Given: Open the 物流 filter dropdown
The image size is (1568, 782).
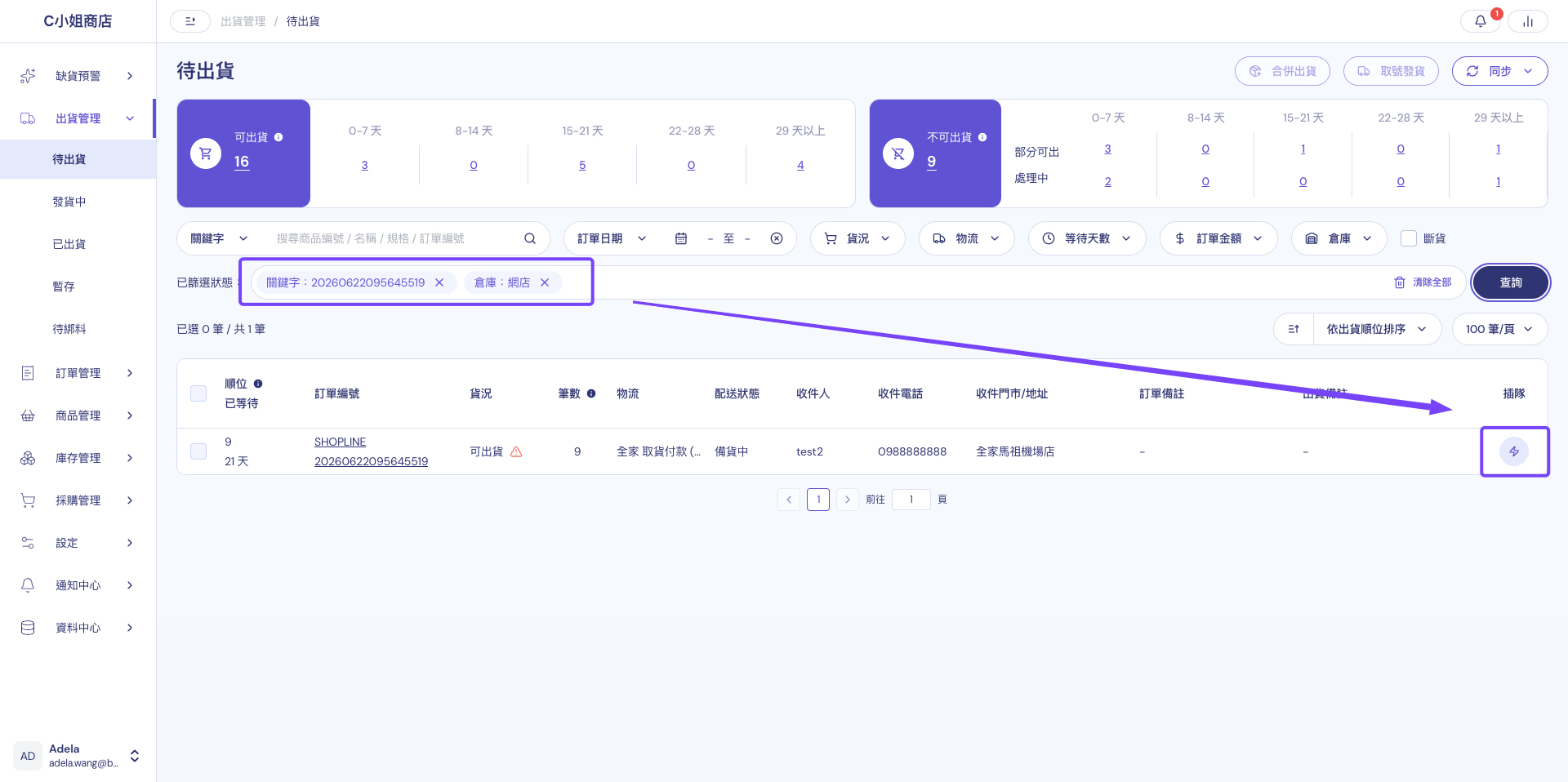Looking at the screenshot, I should (x=967, y=238).
